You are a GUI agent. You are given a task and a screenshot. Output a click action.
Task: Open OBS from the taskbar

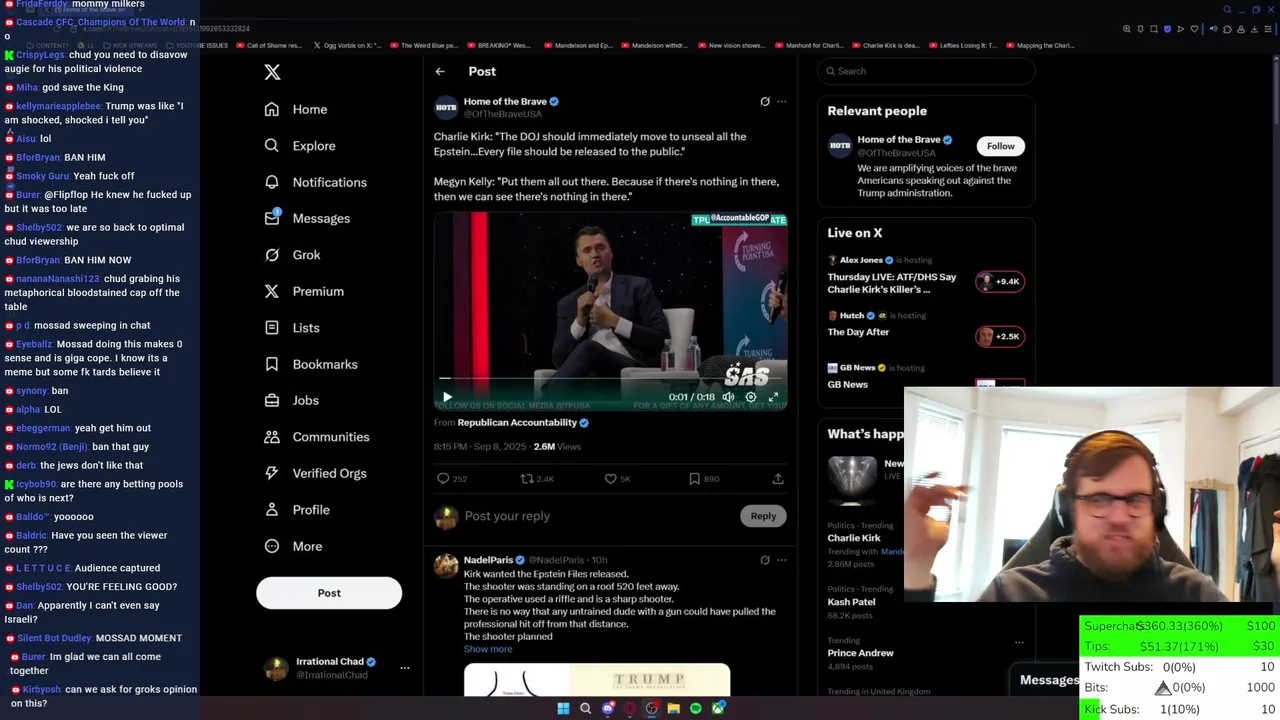(652, 709)
